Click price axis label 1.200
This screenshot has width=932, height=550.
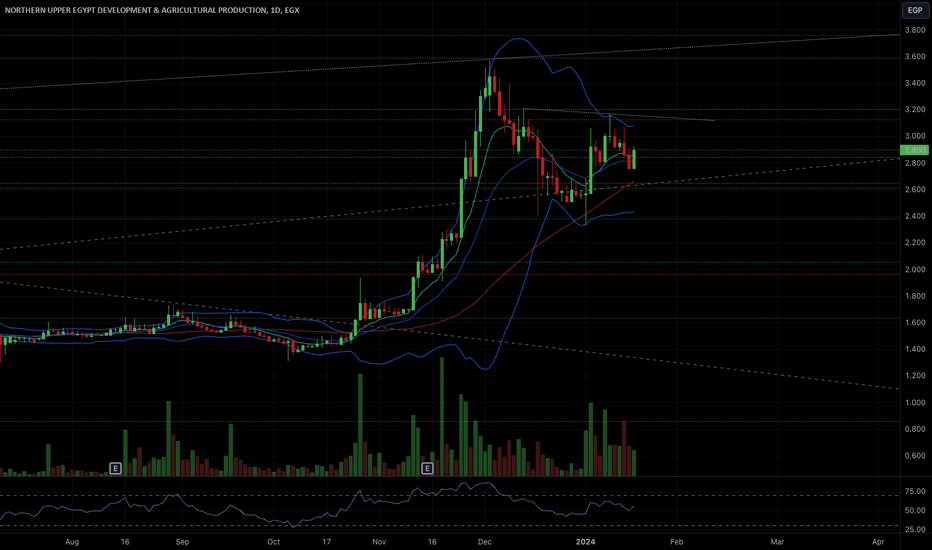(915, 376)
